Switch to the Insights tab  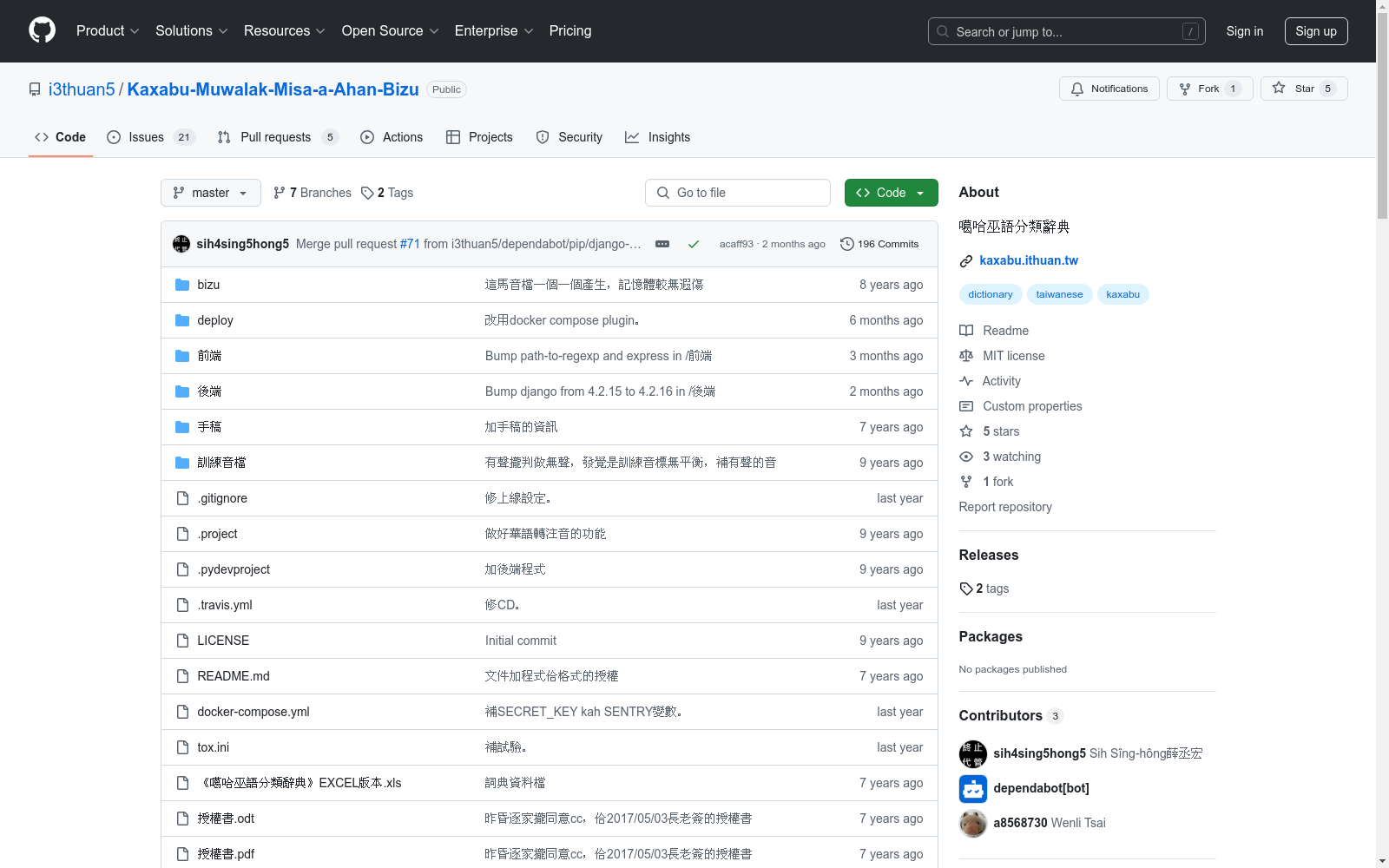point(658,137)
